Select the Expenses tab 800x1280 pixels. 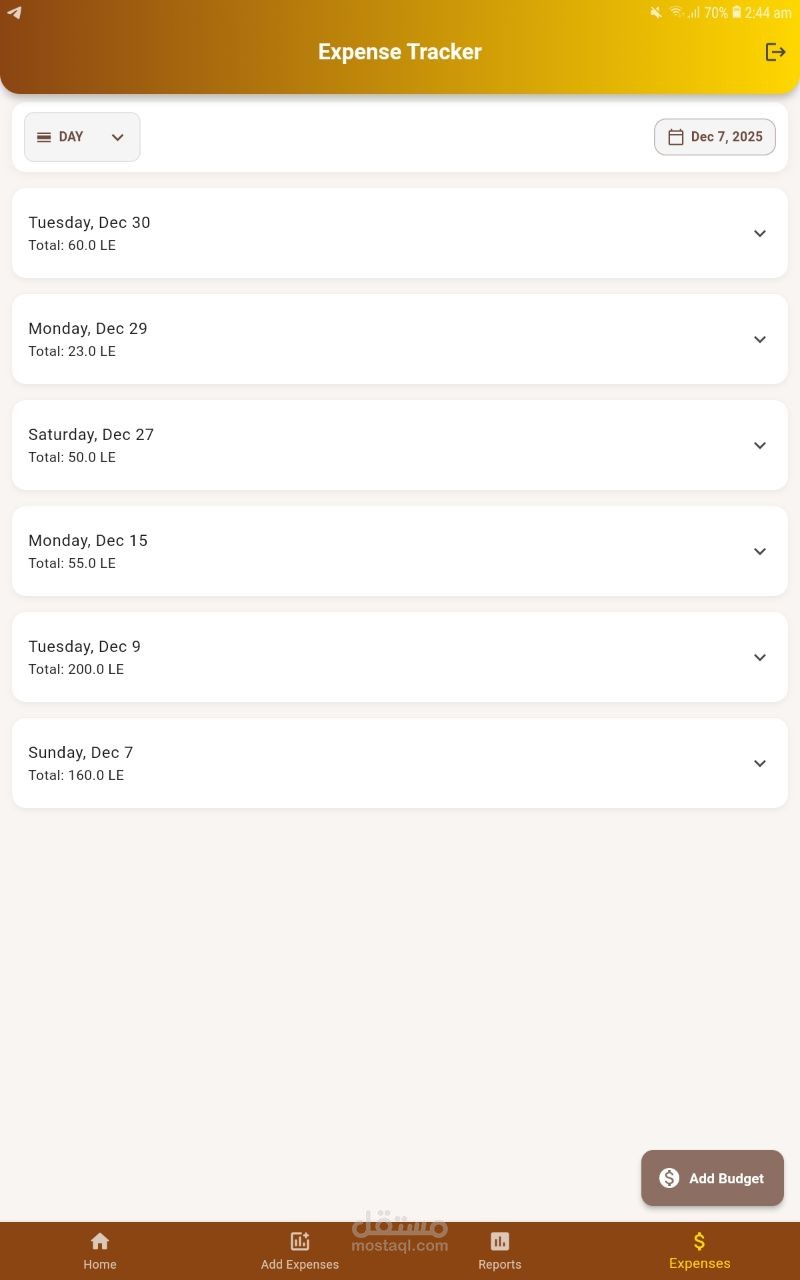coord(700,1249)
